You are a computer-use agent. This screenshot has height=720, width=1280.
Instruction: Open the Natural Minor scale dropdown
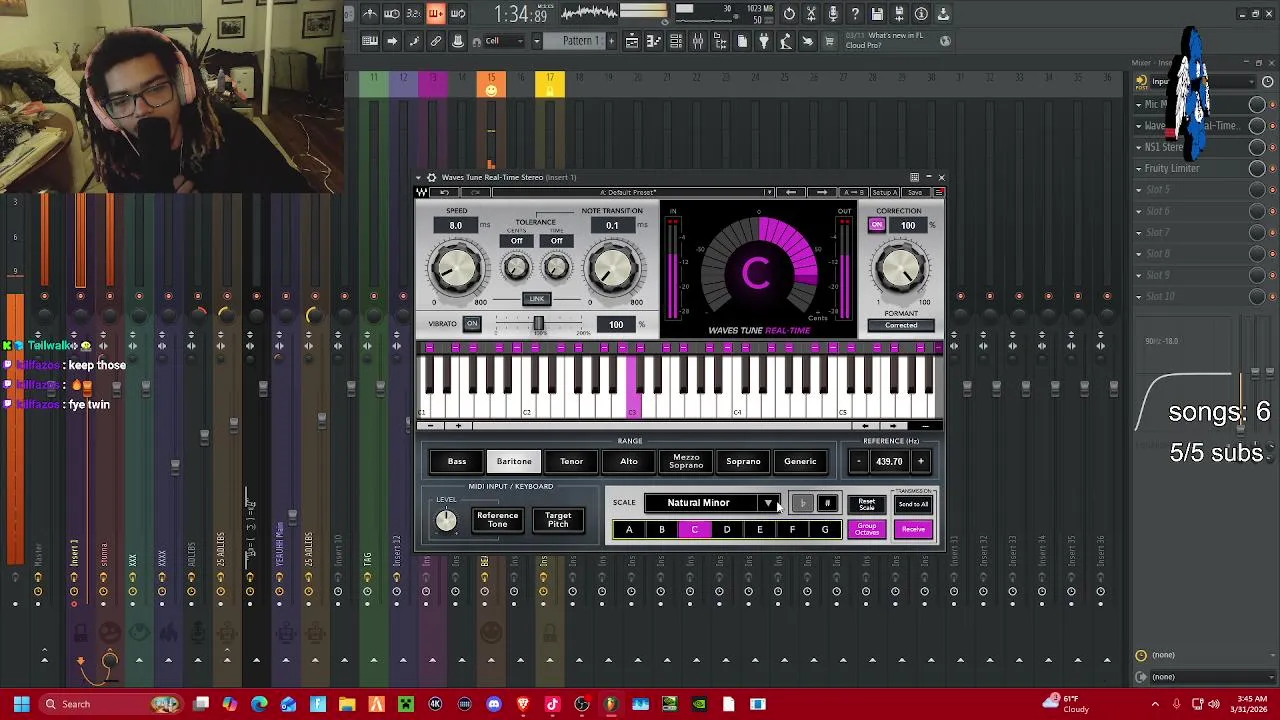(x=712, y=503)
